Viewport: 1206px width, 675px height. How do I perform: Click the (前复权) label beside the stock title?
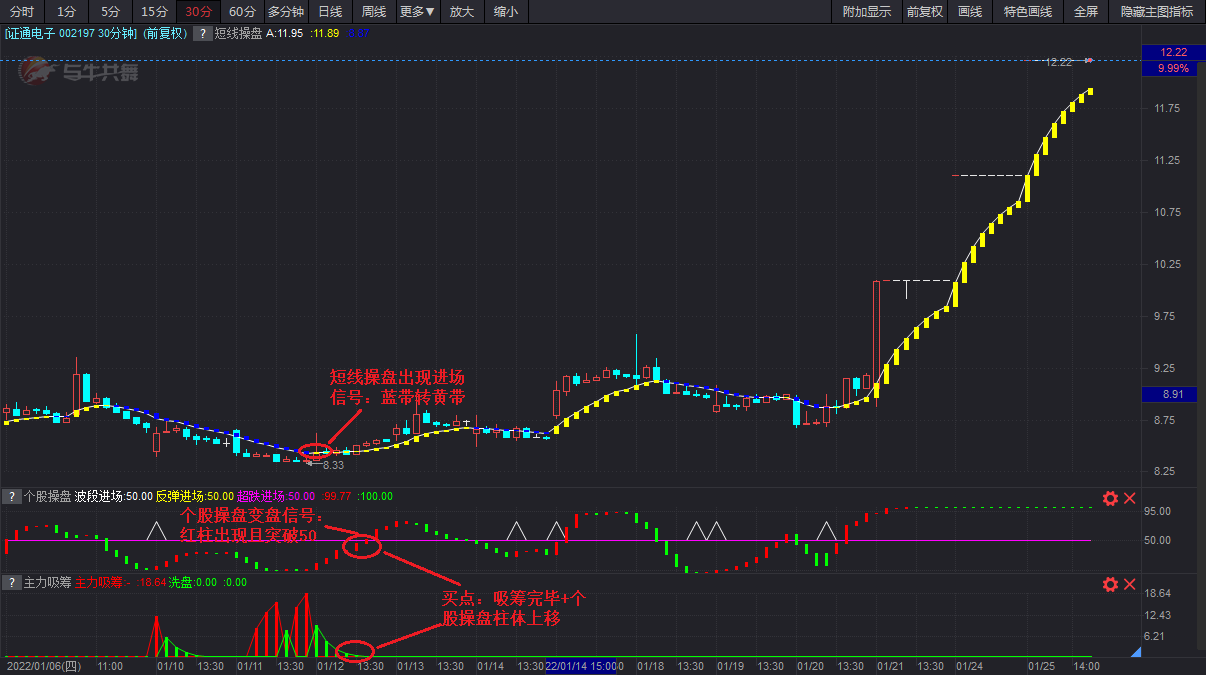pos(165,33)
